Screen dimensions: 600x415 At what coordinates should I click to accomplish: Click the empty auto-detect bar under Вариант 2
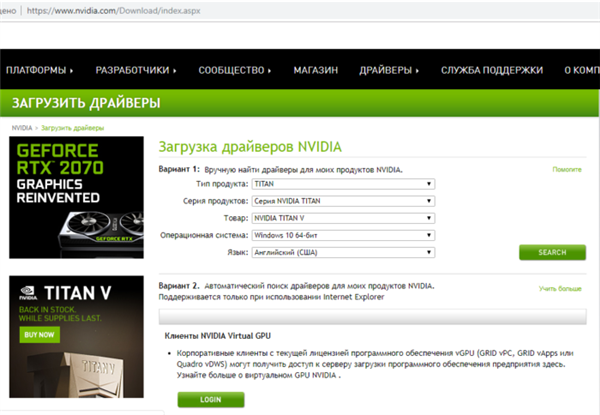[372, 317]
